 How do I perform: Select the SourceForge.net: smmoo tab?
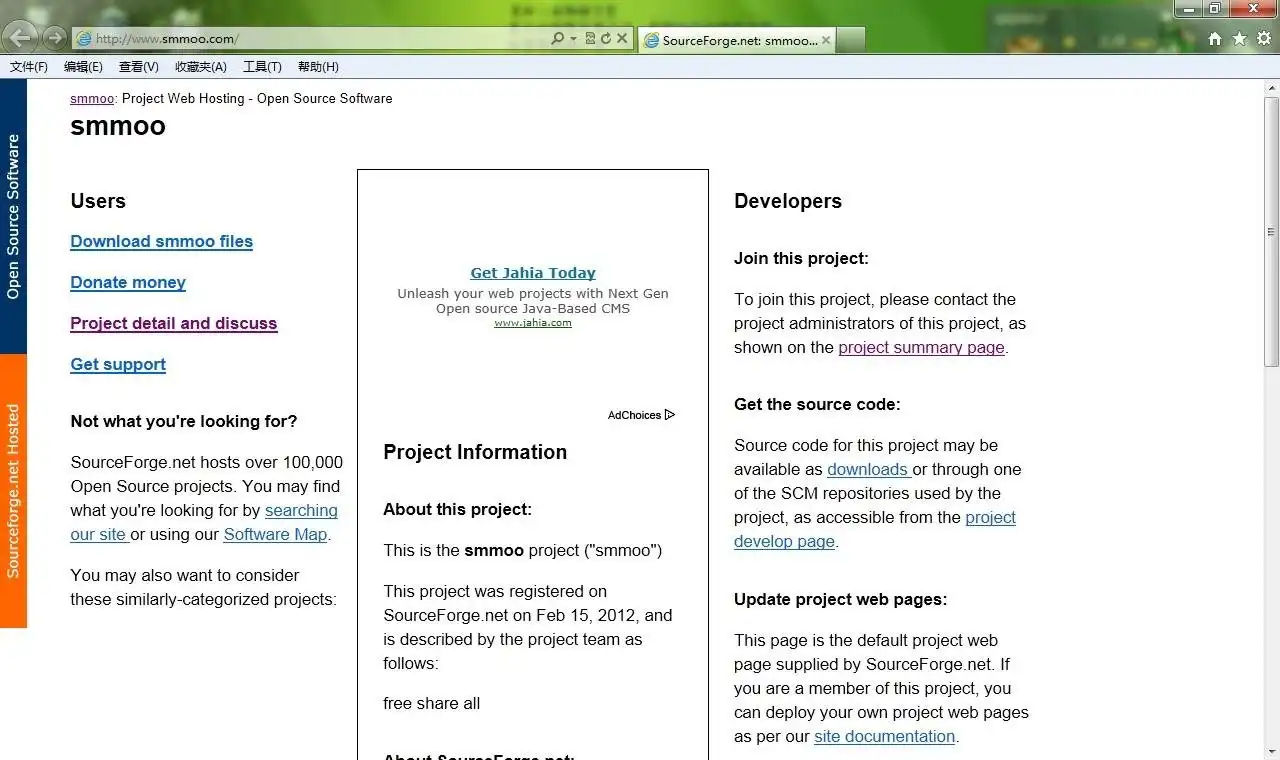(x=735, y=40)
